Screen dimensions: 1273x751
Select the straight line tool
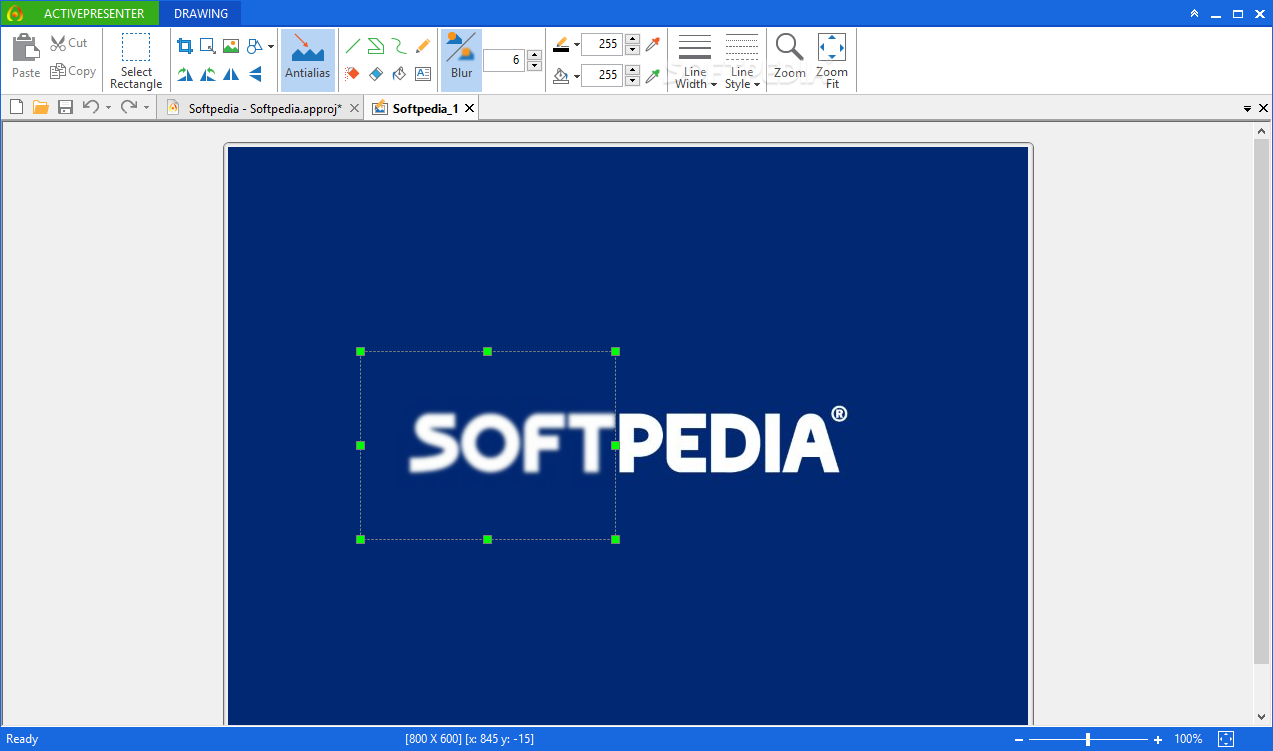pyautogui.click(x=352, y=46)
